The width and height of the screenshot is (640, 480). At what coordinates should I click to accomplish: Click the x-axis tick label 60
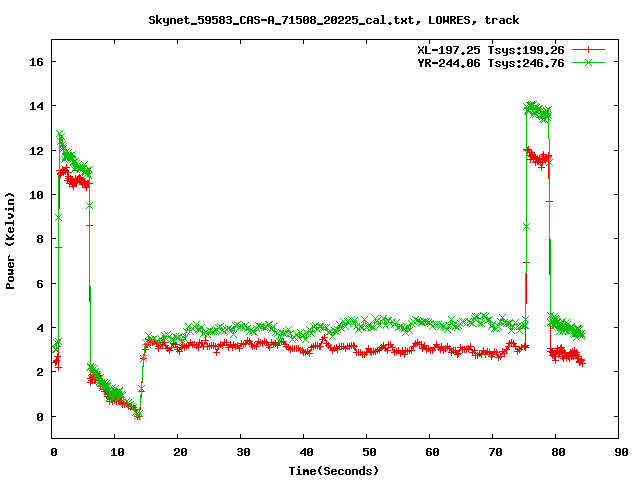432,452
